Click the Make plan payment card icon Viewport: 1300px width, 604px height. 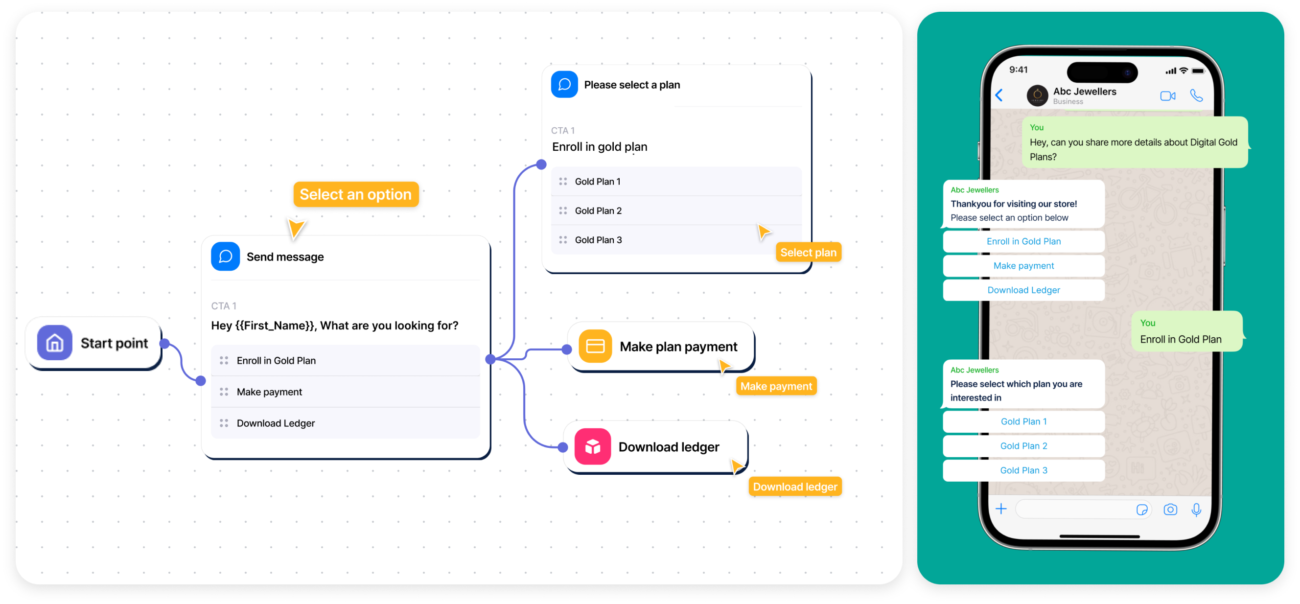(595, 347)
